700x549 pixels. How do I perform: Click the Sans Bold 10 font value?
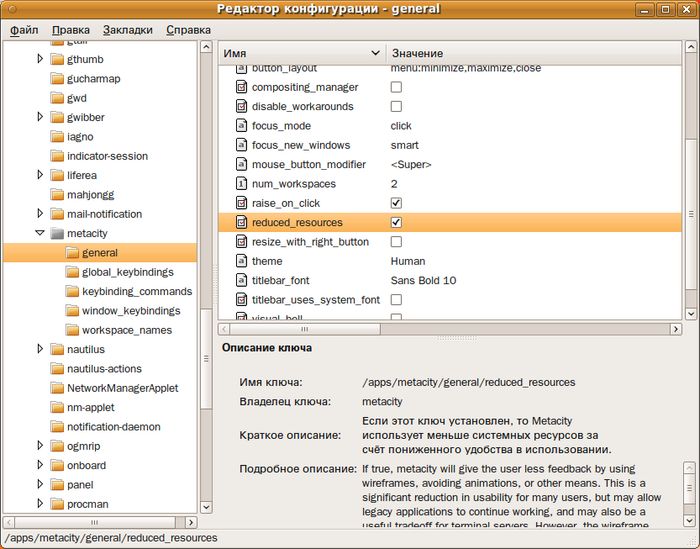point(423,280)
